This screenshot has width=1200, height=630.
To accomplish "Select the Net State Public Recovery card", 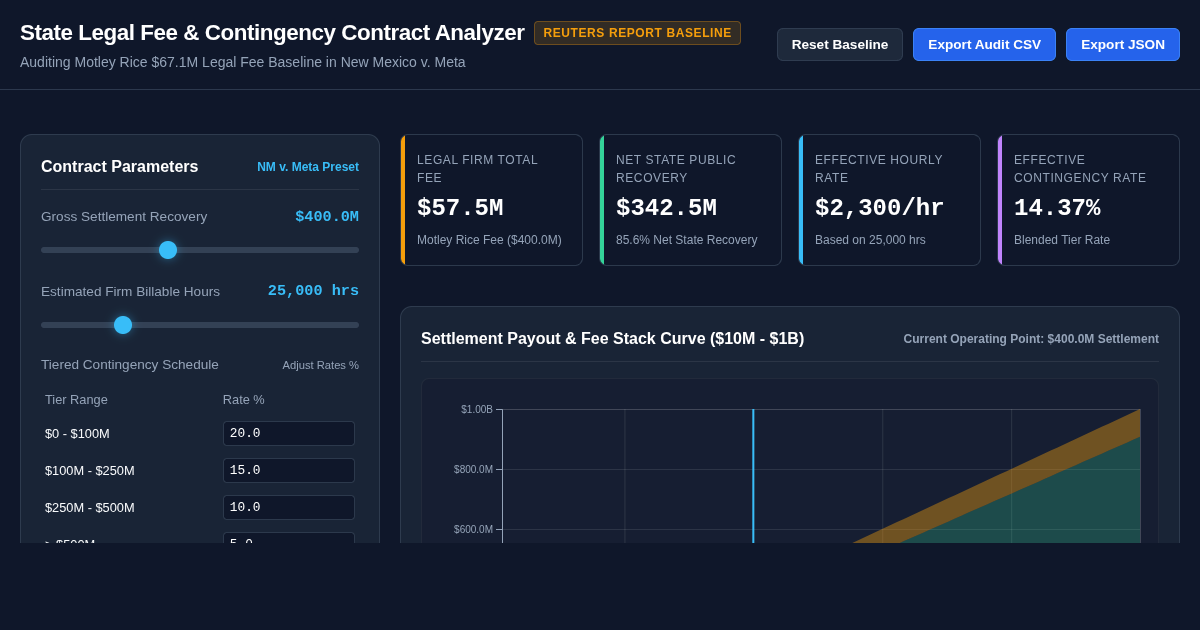I will click(691, 200).
